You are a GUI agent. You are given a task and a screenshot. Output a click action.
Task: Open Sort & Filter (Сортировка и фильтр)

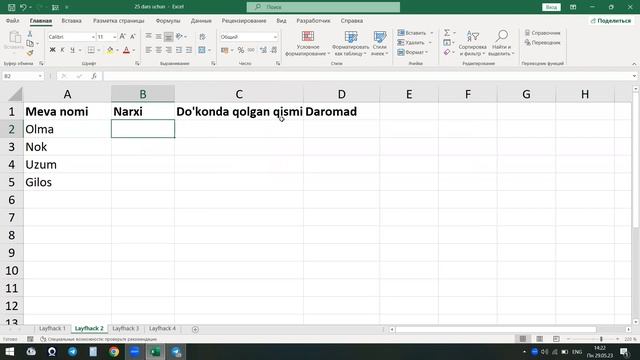472,43
